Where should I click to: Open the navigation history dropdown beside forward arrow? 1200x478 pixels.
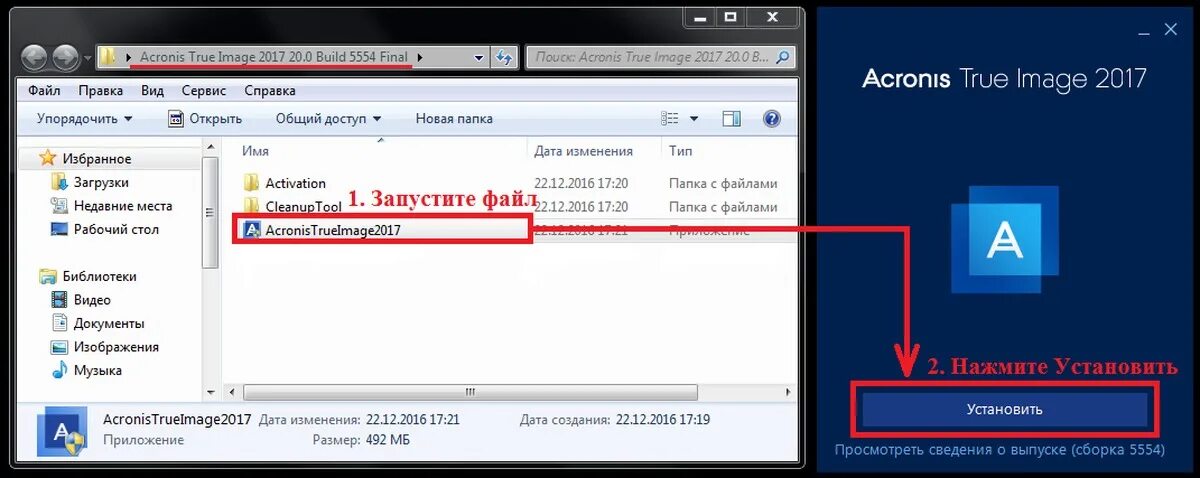(x=87, y=58)
